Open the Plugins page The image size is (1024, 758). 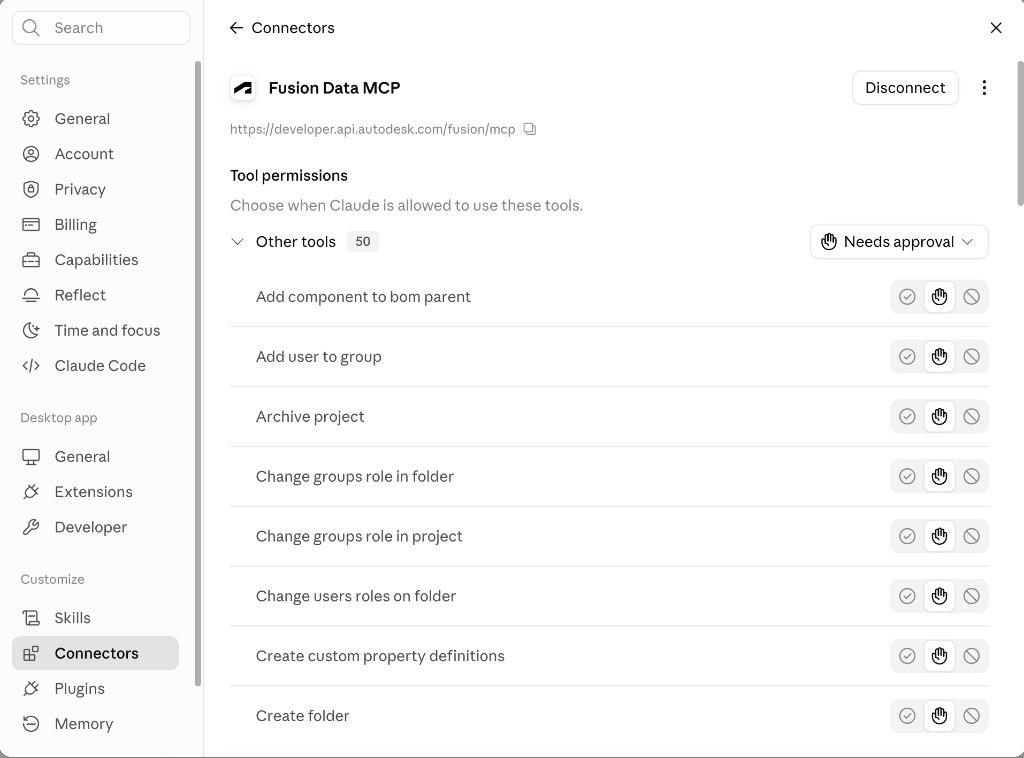coord(95,688)
